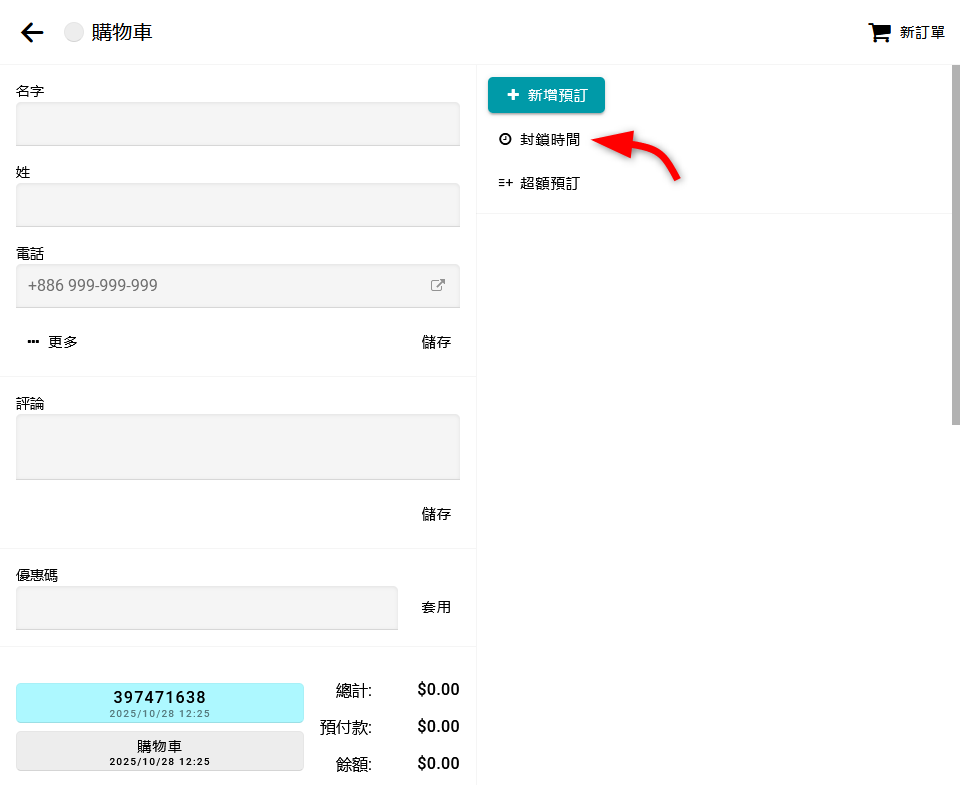Open the 封鎖時間 option
This screenshot has width=960, height=785.
pyautogui.click(x=549, y=140)
